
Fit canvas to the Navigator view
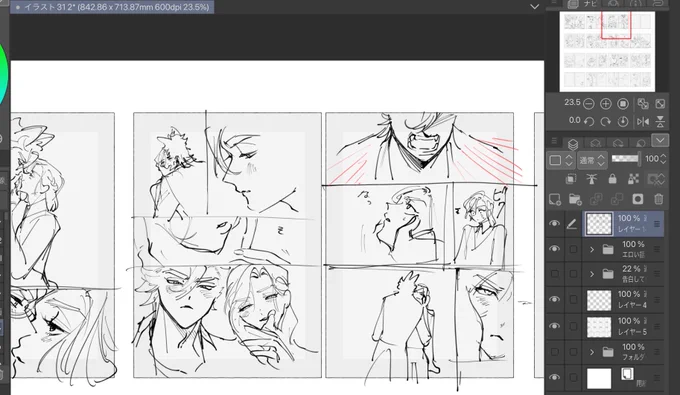click(x=643, y=104)
